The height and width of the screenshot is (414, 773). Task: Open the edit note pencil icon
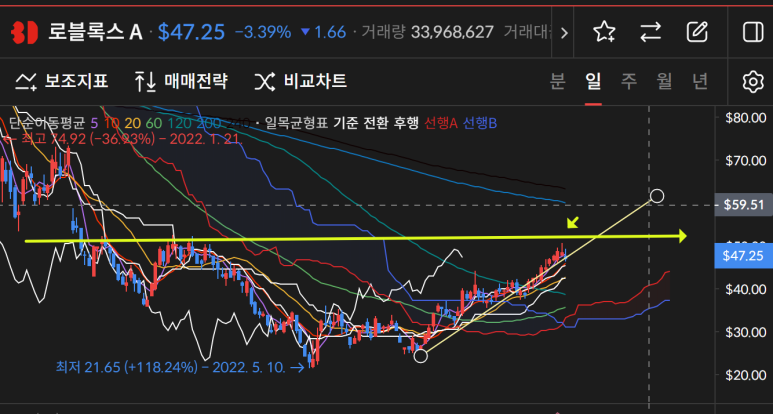pos(697,33)
